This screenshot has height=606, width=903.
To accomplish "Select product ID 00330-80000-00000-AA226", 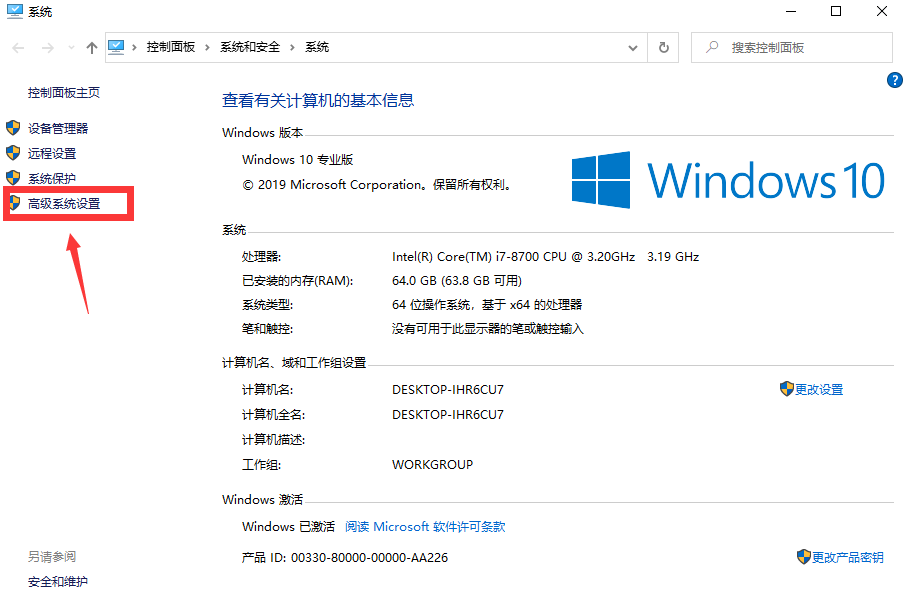I will [370, 558].
